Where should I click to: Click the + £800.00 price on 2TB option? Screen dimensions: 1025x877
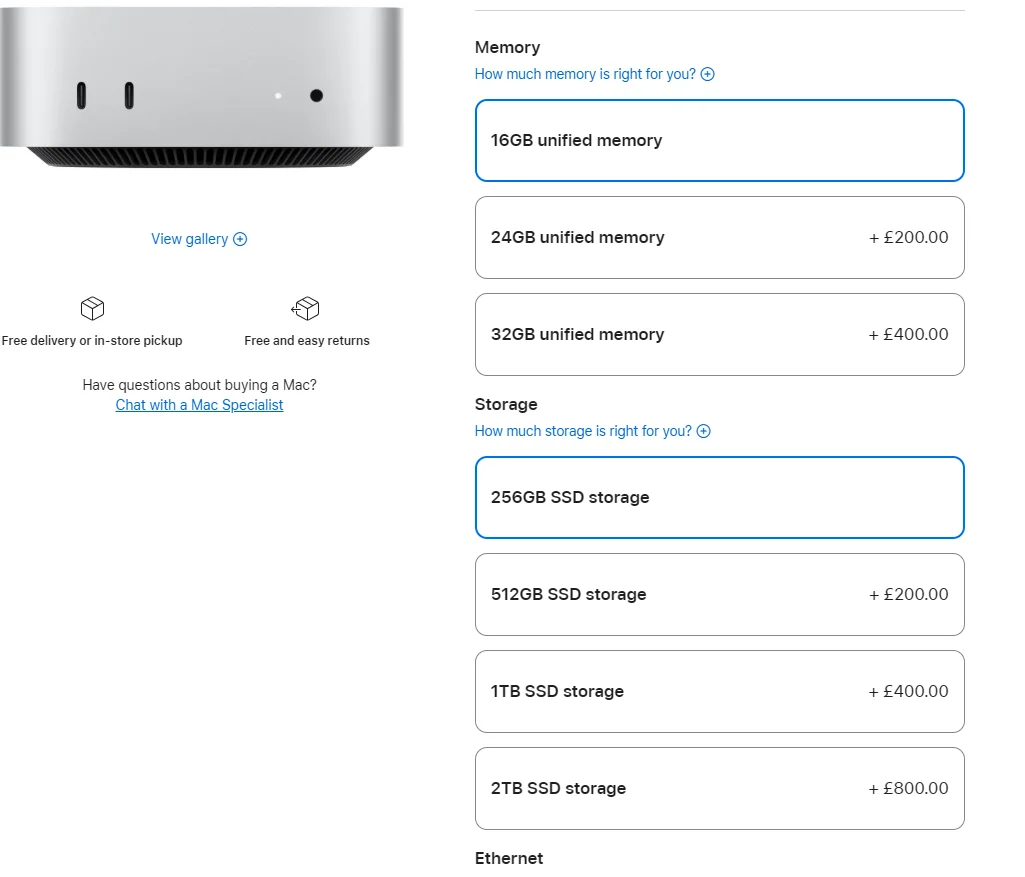908,789
